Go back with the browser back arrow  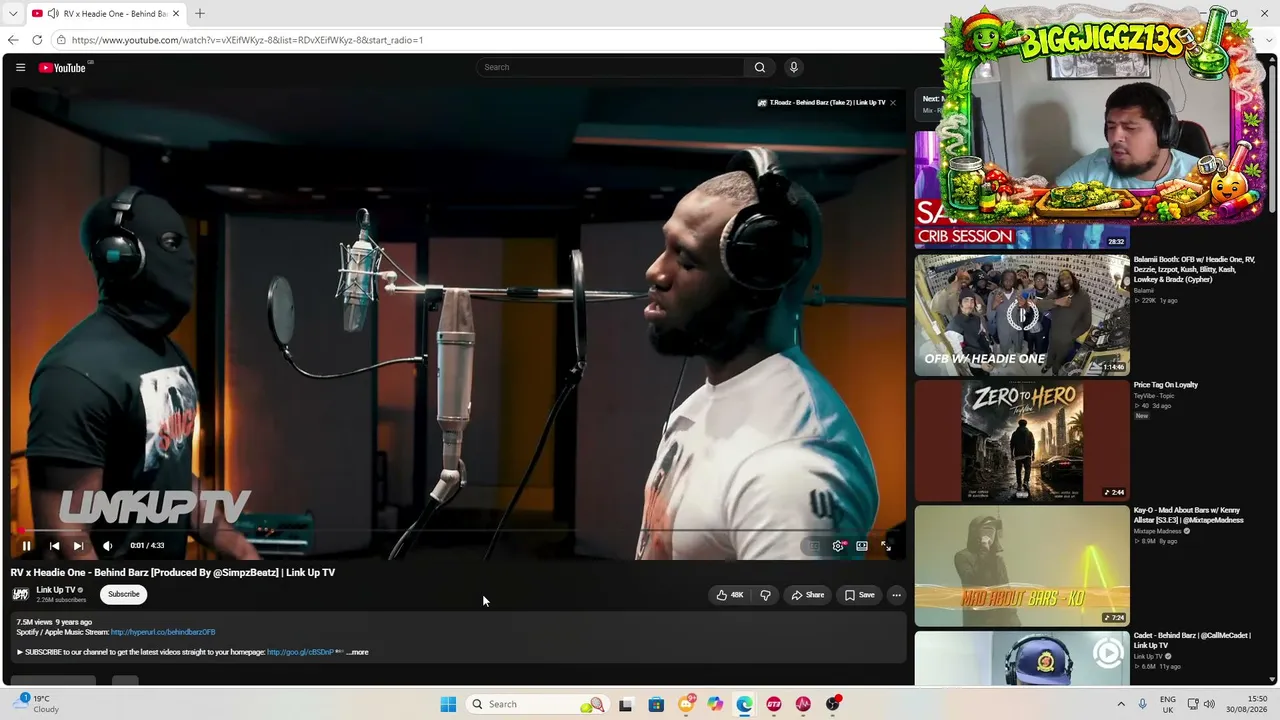coord(13,40)
